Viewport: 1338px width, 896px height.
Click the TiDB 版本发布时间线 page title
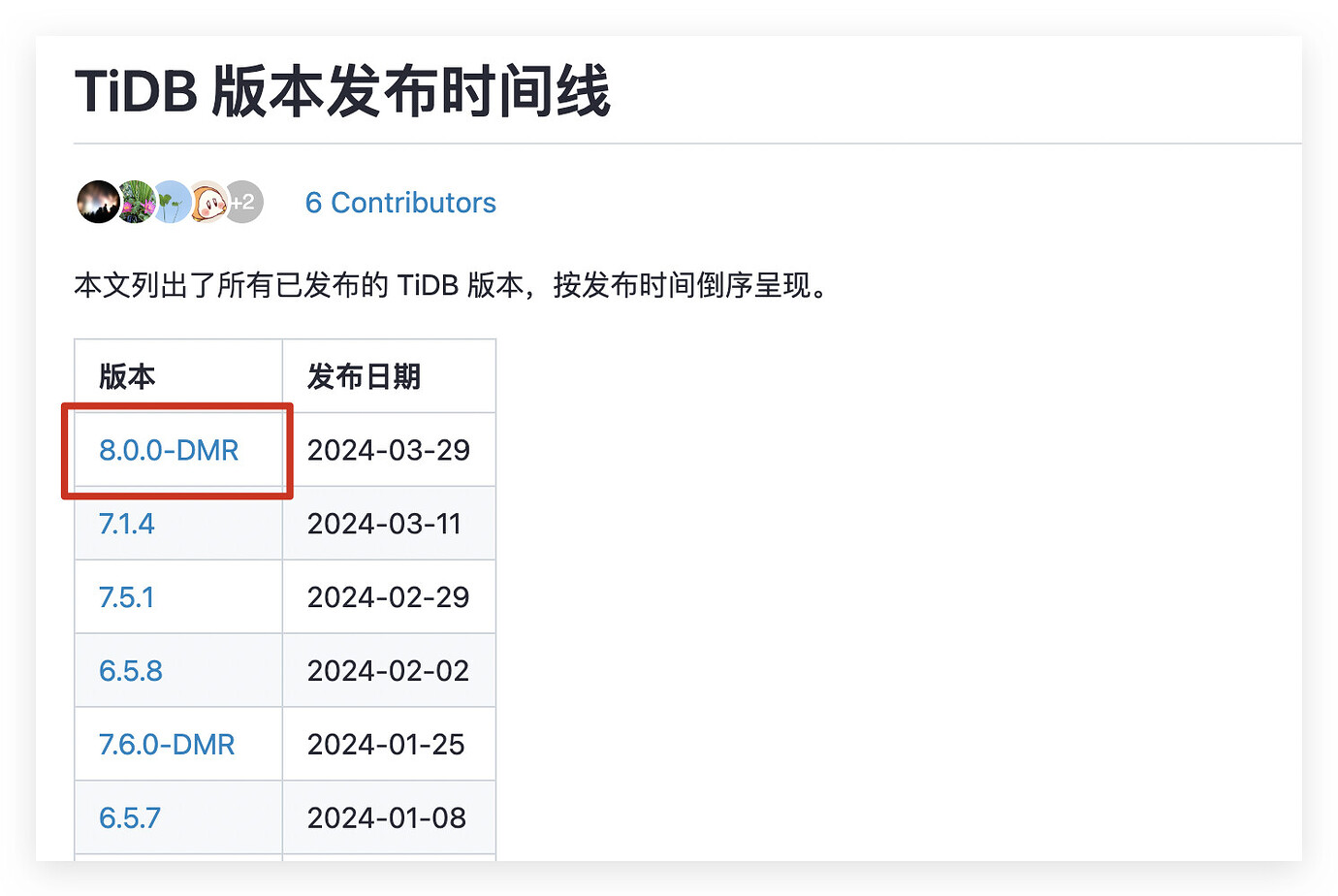341,92
